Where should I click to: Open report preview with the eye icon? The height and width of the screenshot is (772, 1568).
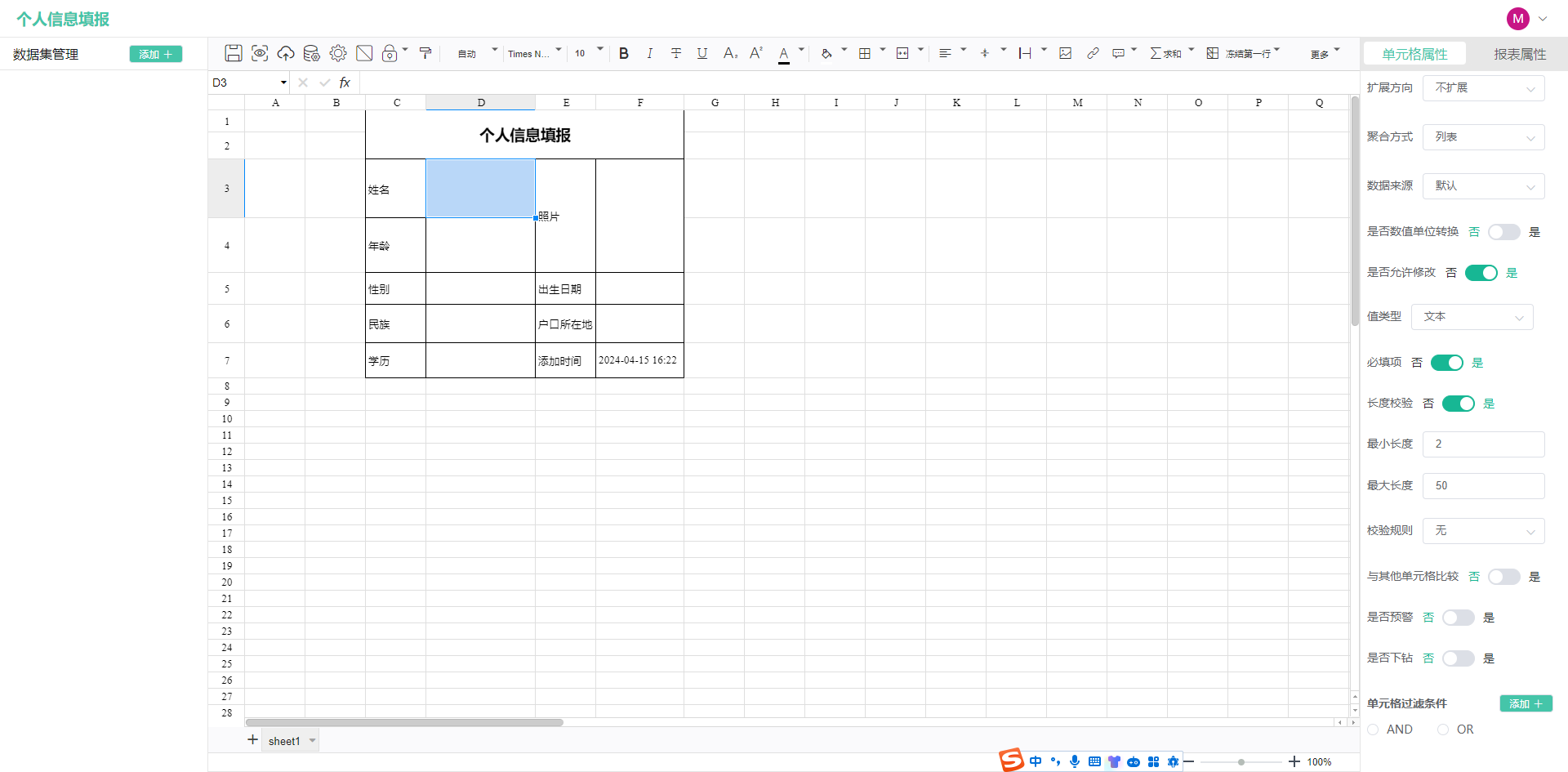click(260, 53)
